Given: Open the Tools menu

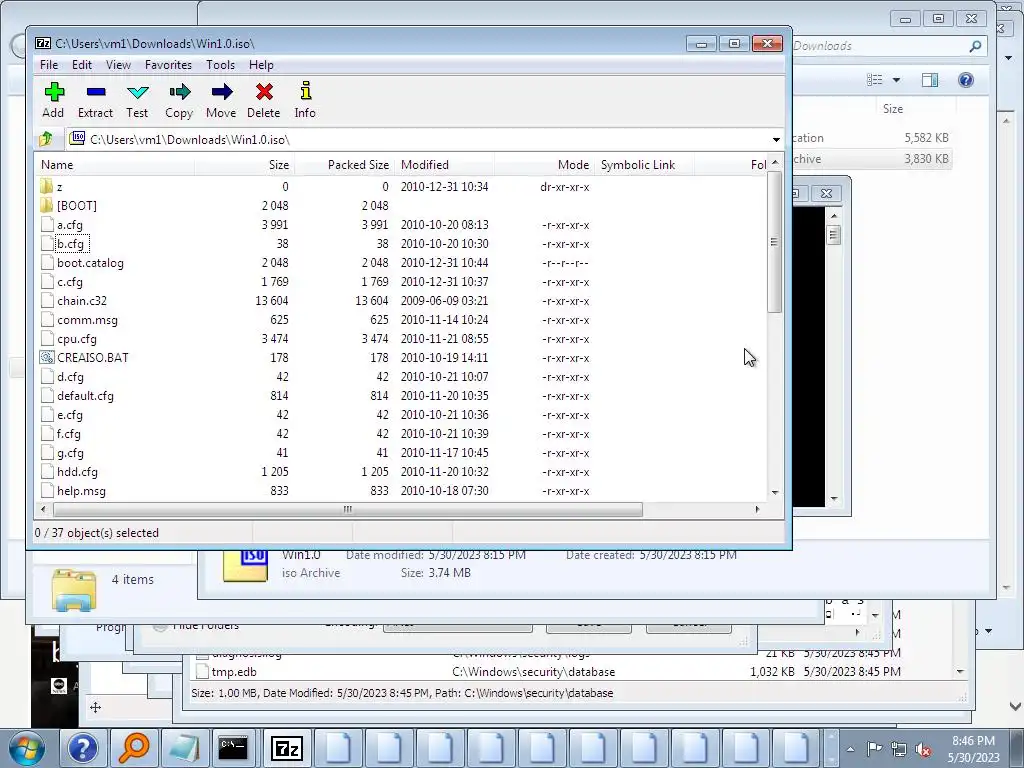Looking at the screenshot, I should point(220,65).
